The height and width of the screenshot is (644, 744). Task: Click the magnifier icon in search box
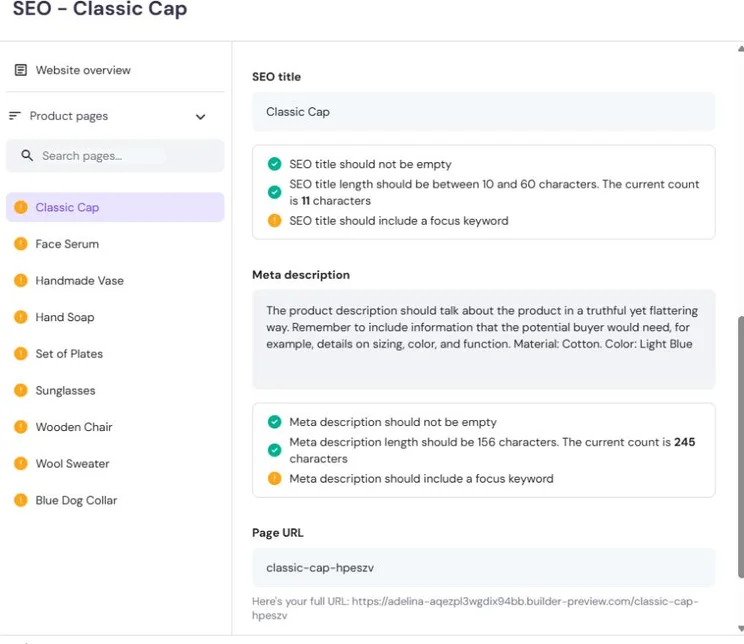(27, 155)
